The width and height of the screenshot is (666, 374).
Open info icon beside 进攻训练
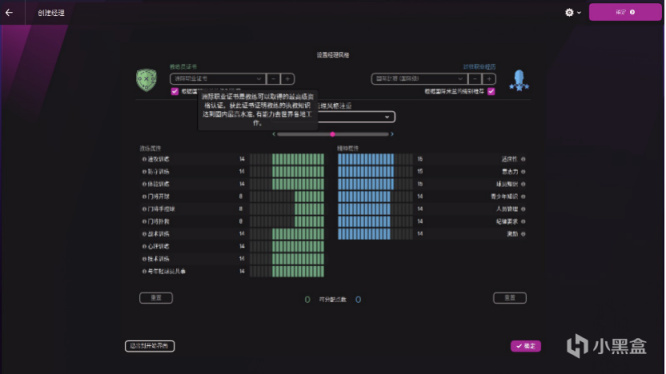[144, 159]
